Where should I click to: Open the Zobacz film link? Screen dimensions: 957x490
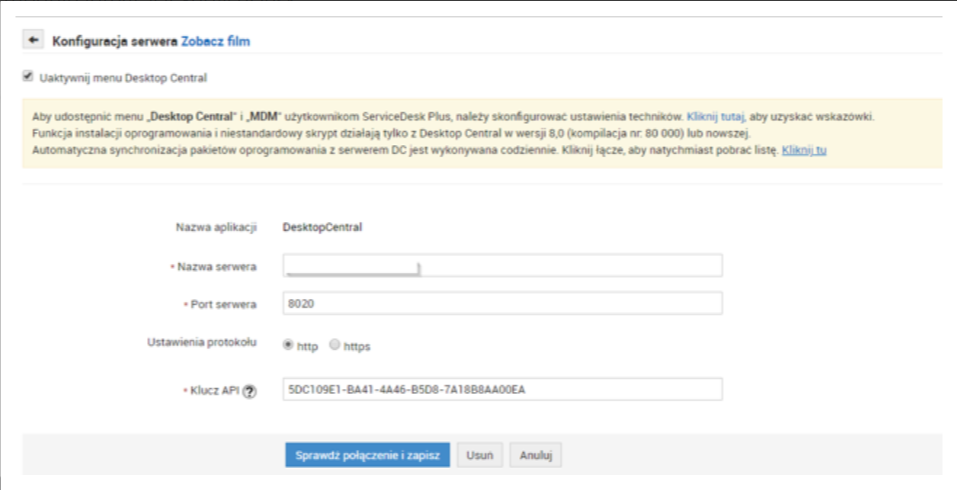pyautogui.click(x=215, y=41)
